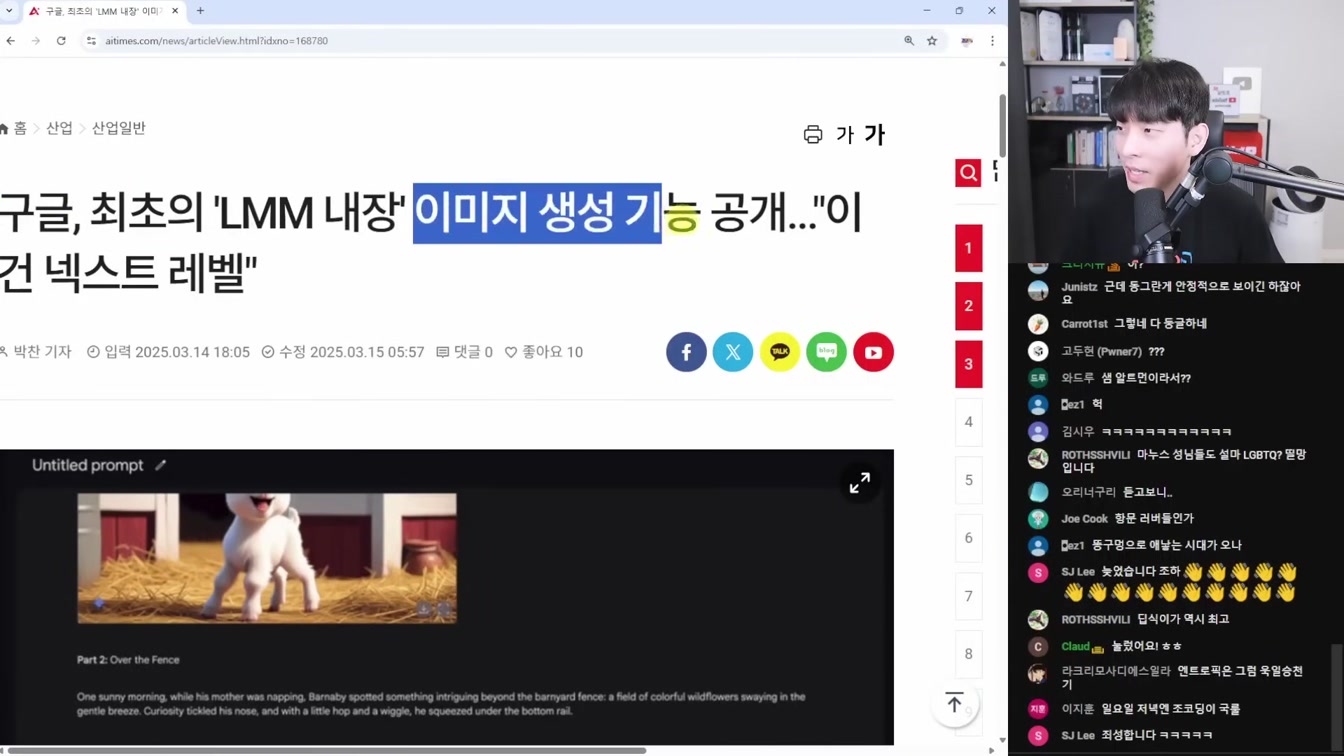Screen dimensions: 1344x756
Task: Click the home icon in breadcrumb
Action: 4,129
